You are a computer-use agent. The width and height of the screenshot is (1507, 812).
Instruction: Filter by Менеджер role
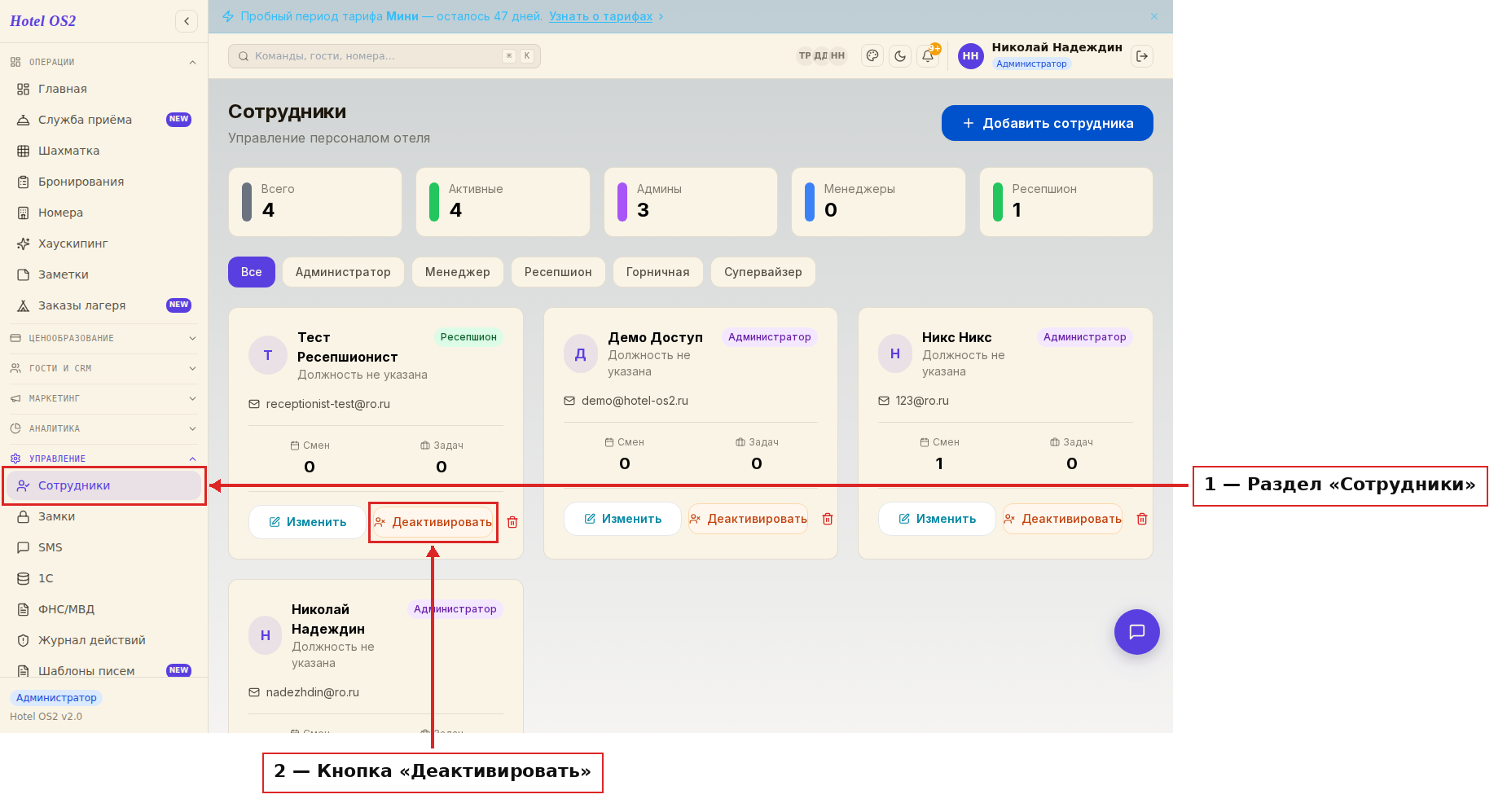pyautogui.click(x=458, y=272)
